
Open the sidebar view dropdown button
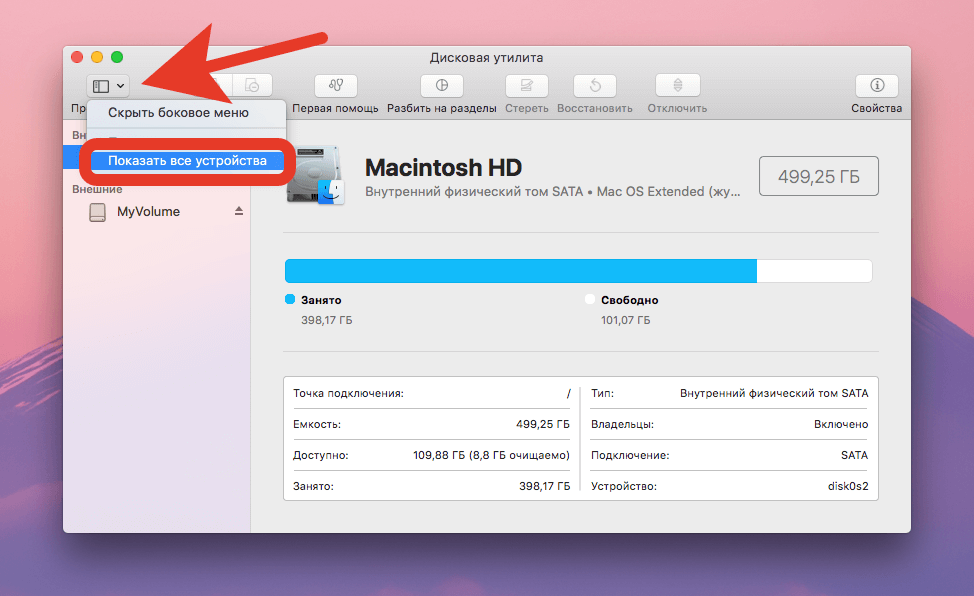click(x=108, y=87)
